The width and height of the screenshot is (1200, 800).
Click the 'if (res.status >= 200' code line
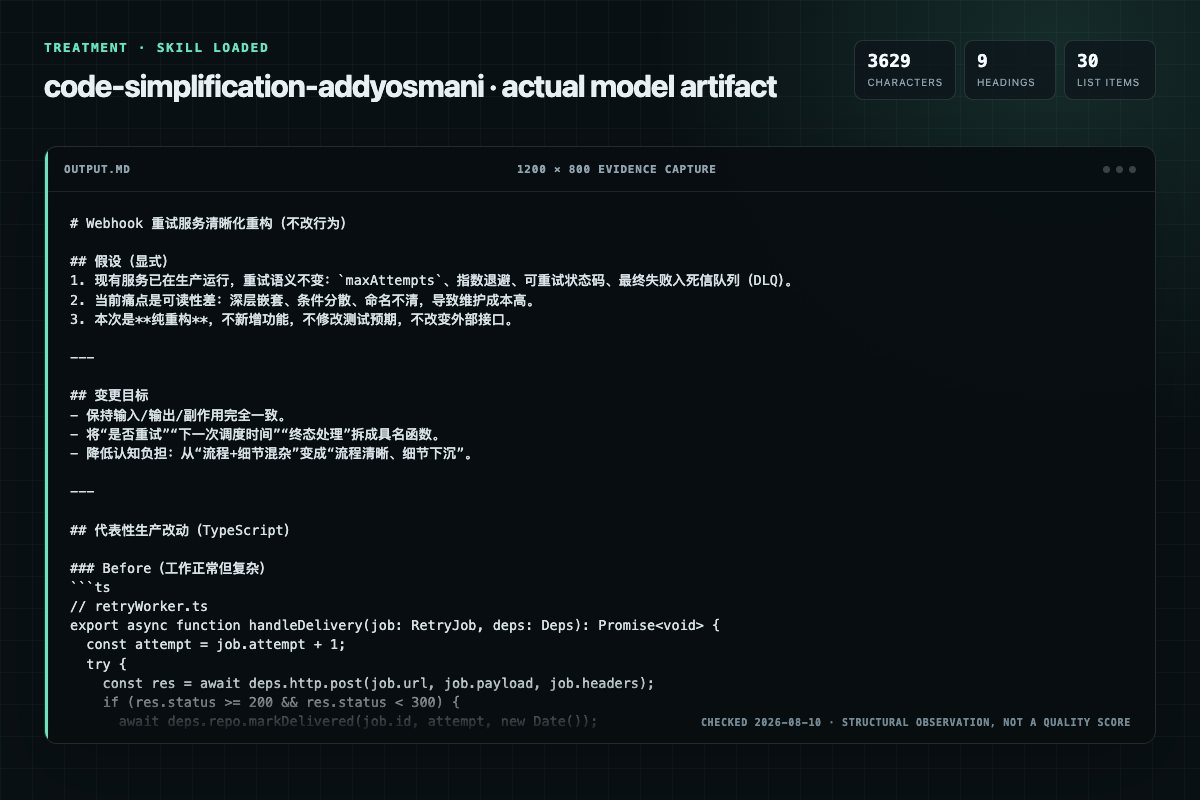point(280,702)
